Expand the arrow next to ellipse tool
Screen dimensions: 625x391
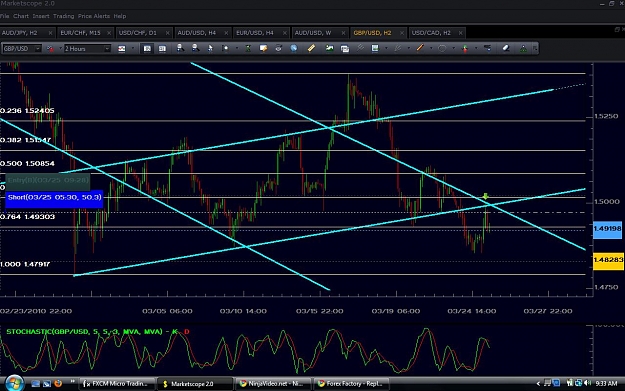[x=454, y=49]
